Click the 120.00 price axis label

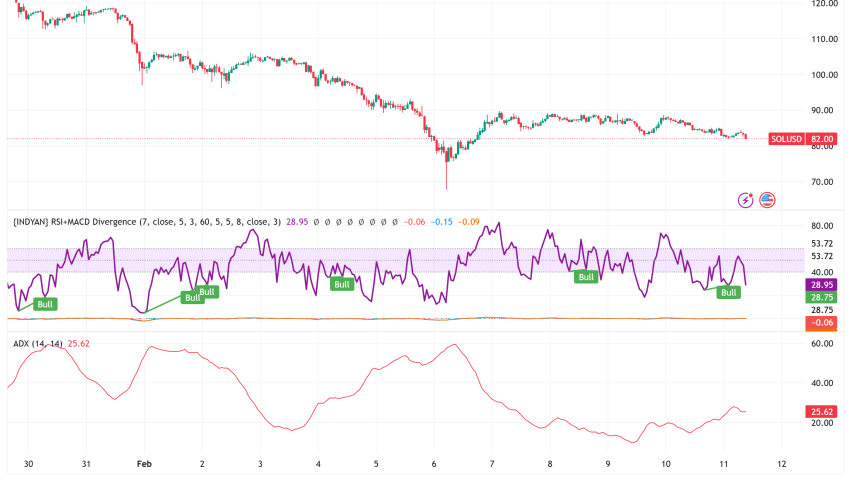(x=827, y=4)
